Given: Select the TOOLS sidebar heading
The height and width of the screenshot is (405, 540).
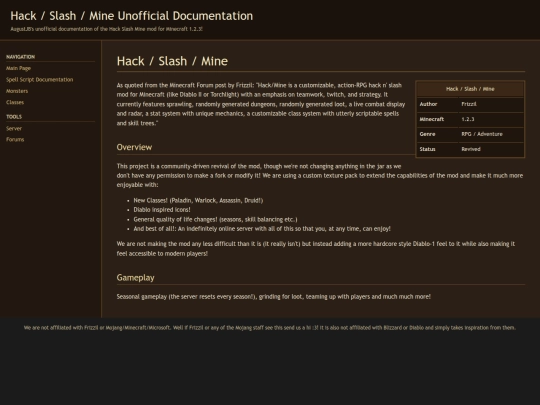Looking at the screenshot, I should point(14,117).
